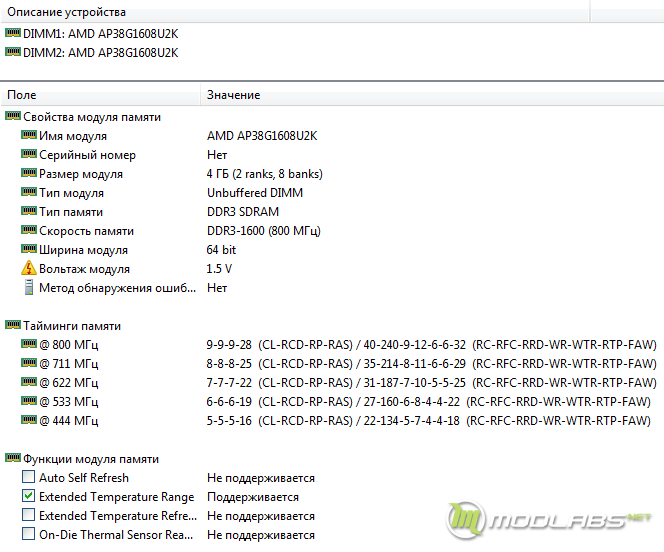This screenshot has width=664, height=552.
Task: Select the Скорость памяти field label
Action: (x=86, y=231)
